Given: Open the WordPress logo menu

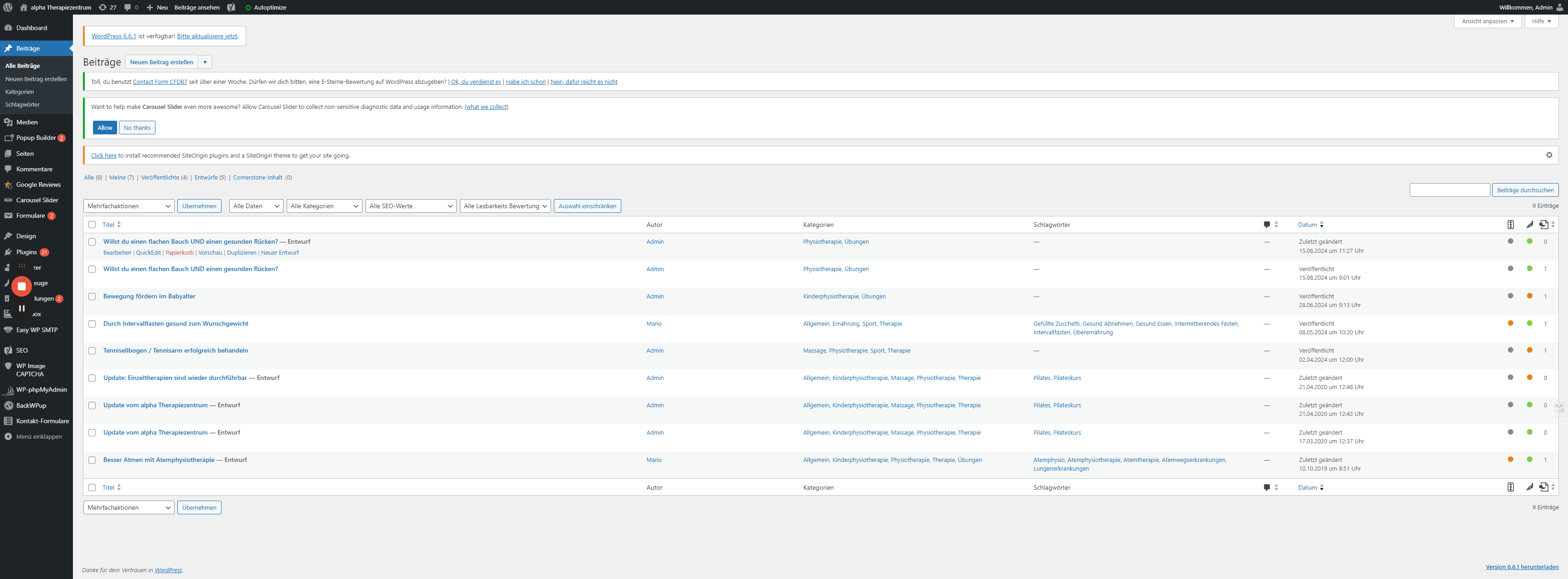Looking at the screenshot, I should [x=8, y=7].
